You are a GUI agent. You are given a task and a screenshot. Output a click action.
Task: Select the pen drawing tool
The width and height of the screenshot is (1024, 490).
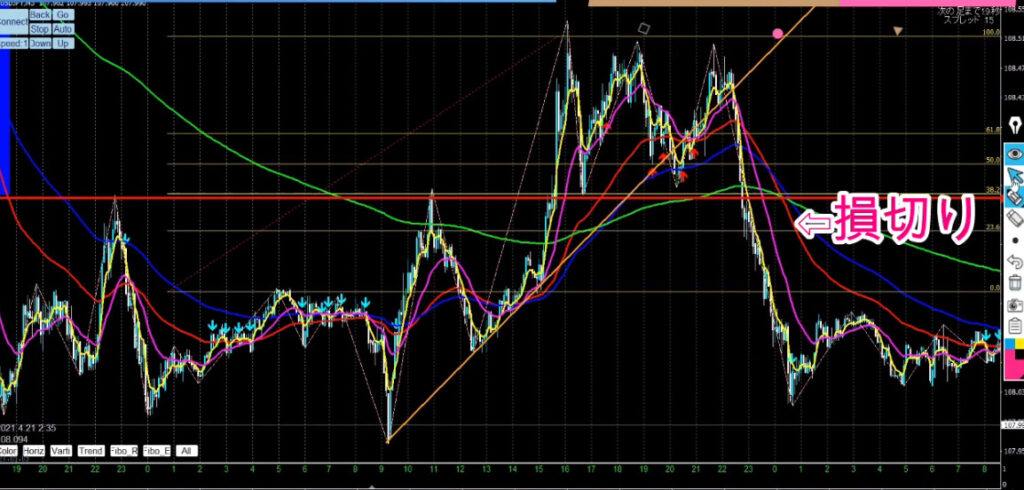(x=1015, y=125)
